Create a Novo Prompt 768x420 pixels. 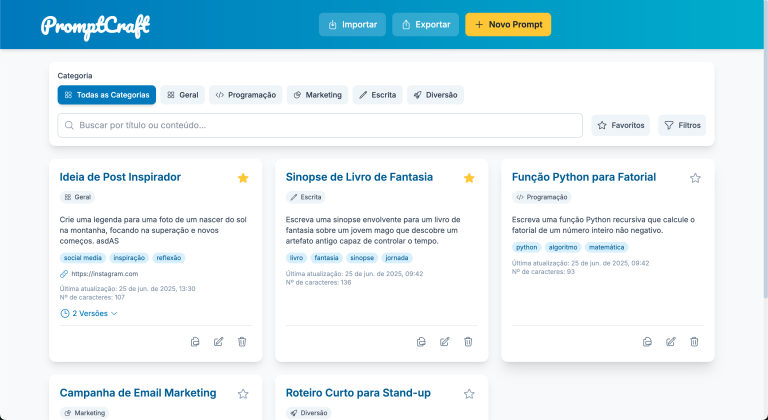508,25
